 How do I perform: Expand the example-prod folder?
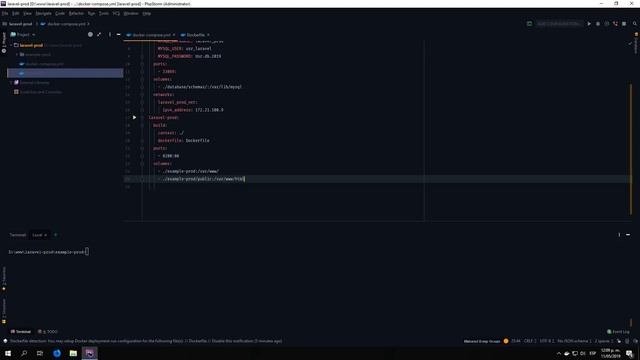pos(17,54)
